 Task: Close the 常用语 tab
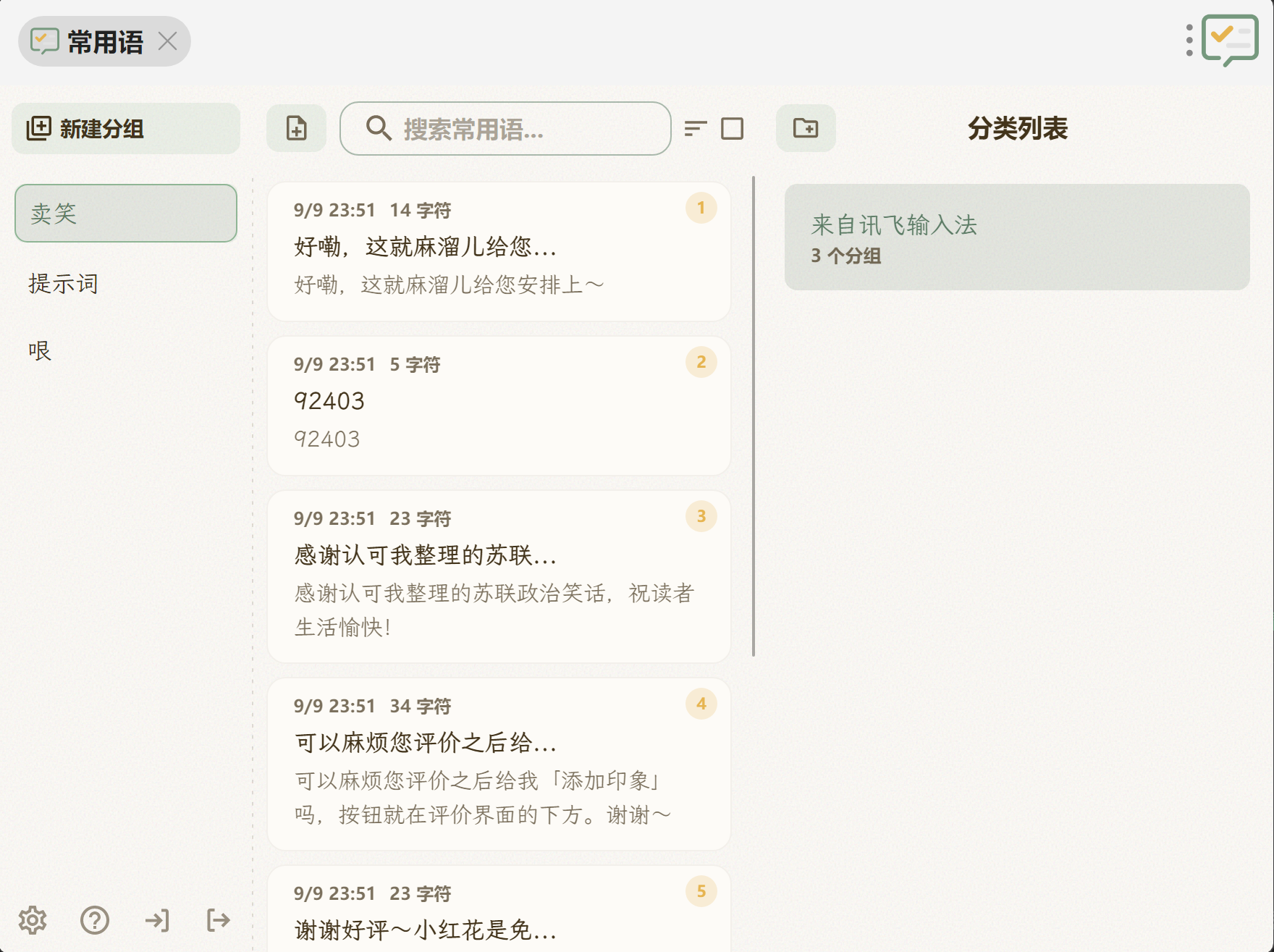168,41
